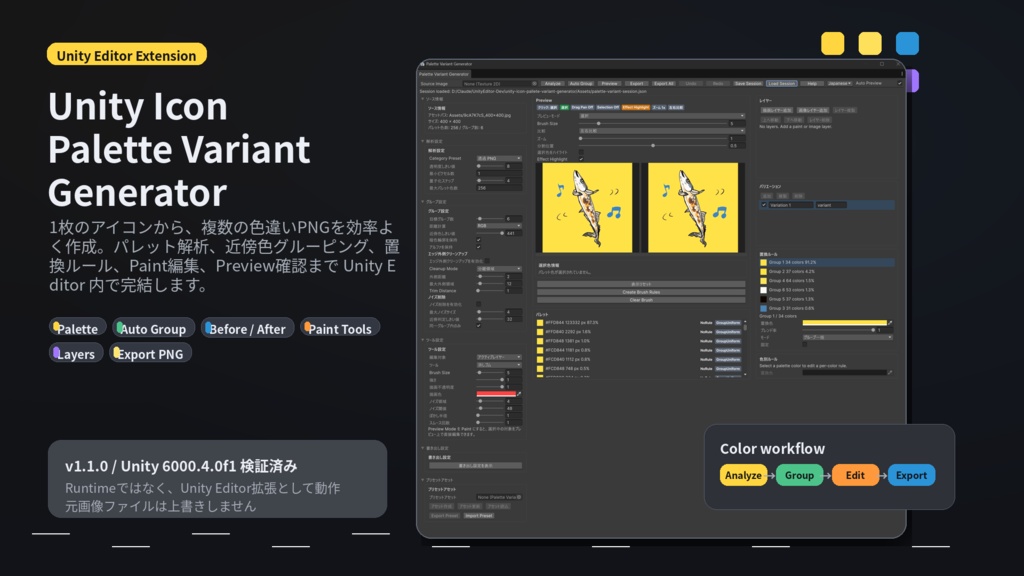The image size is (1024, 576).
Task: Open the Category Preset dropdown
Action: coord(499,159)
